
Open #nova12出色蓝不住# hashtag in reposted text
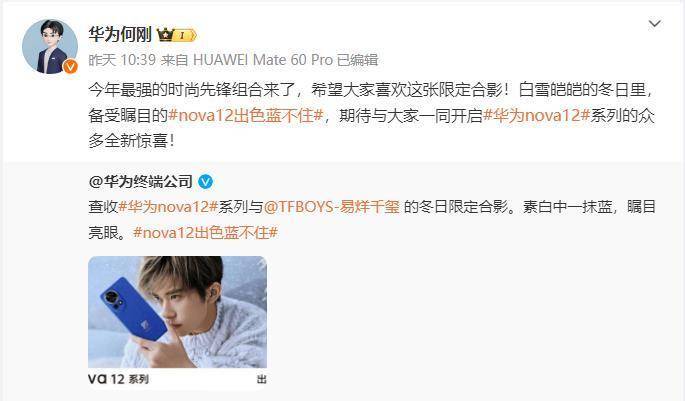[x=205, y=232]
